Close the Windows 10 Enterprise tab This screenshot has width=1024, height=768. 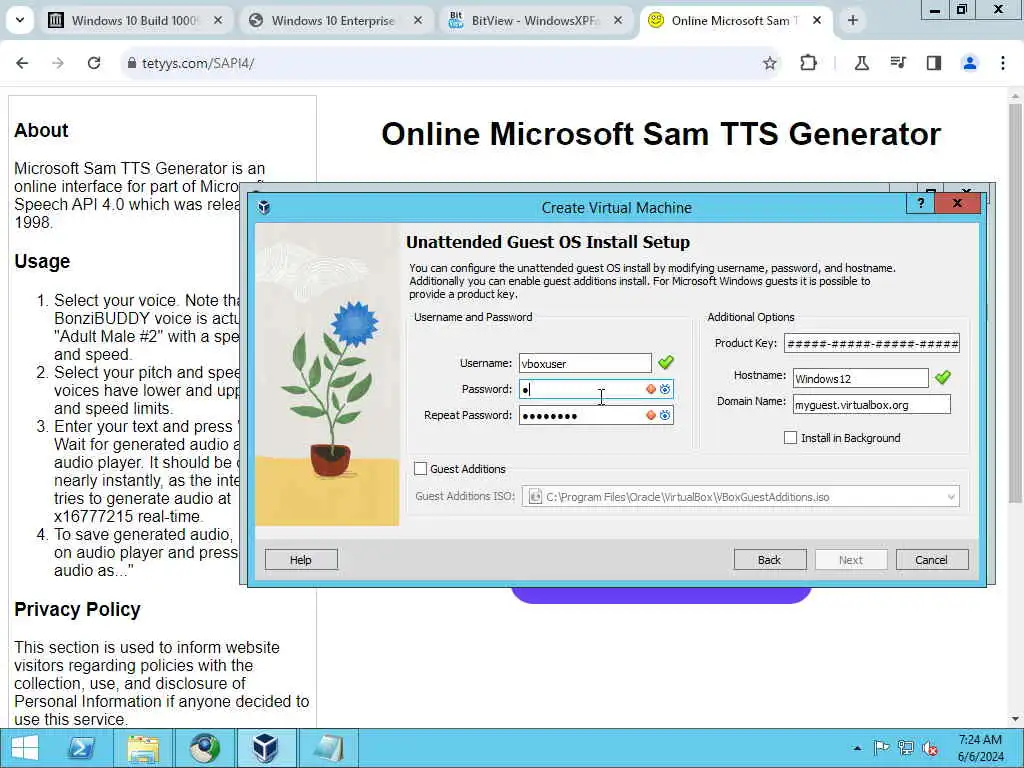tap(417, 21)
